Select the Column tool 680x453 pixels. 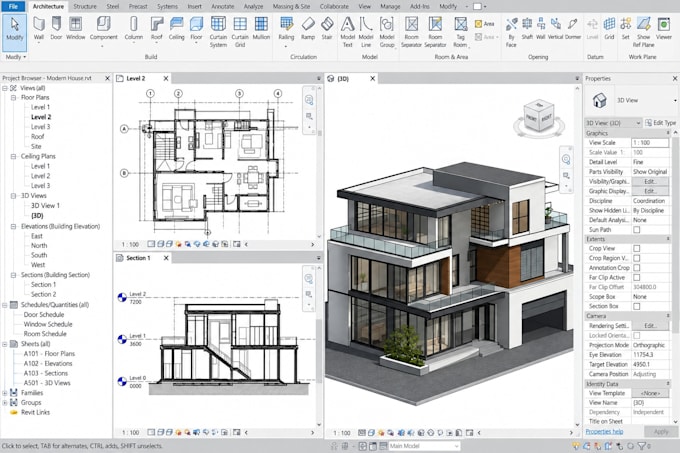[134, 29]
